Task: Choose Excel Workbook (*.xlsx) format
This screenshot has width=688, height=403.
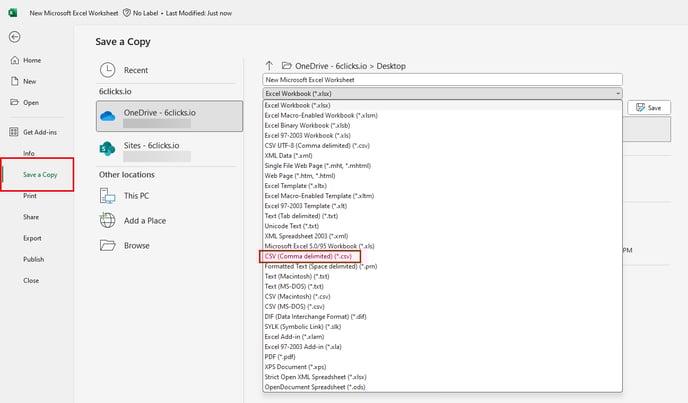Action: 442,105
